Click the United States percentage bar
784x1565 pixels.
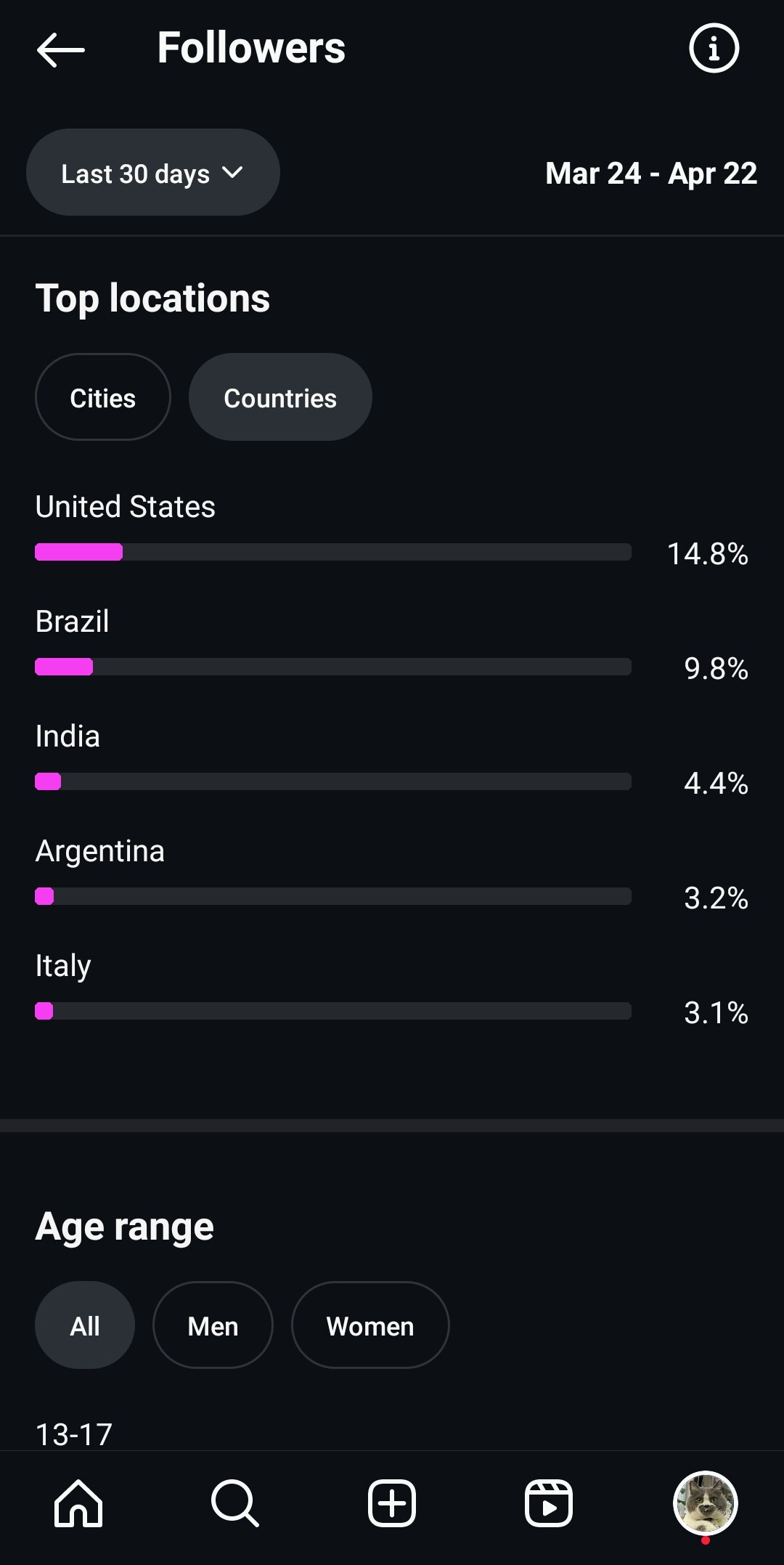(332, 552)
